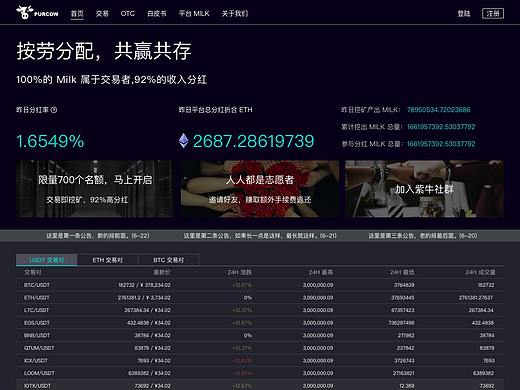This screenshot has width=520, height=390.
Task: Click the question mark icon beside 昨日分红率
Action: [54, 110]
